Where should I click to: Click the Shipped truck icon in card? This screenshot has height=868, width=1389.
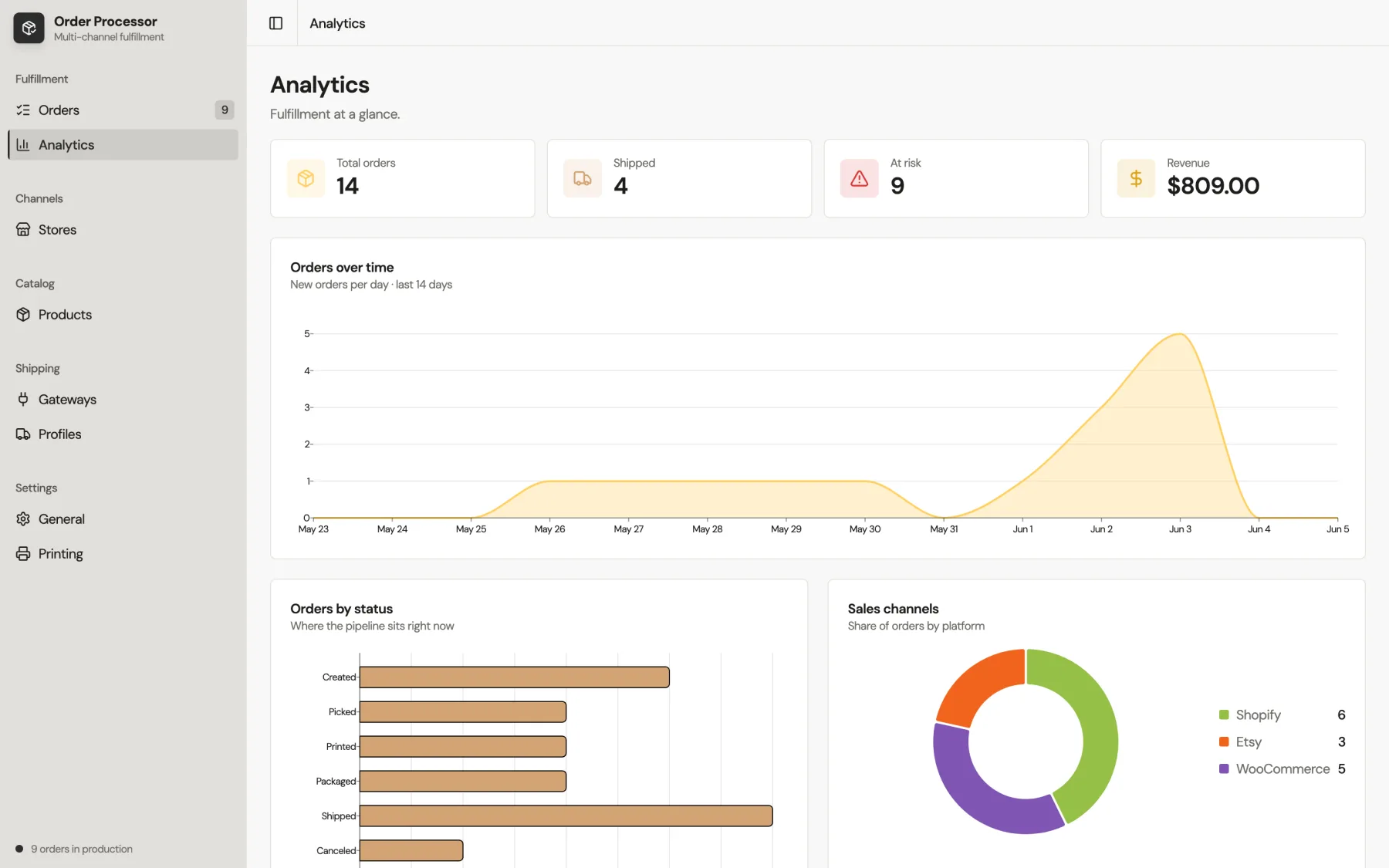coord(583,178)
